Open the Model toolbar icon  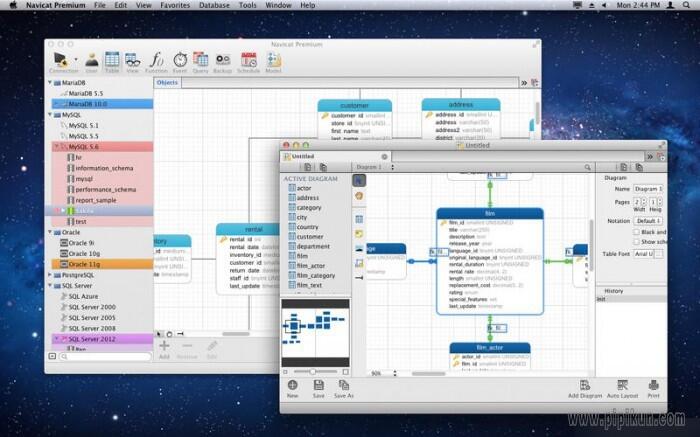click(x=273, y=60)
